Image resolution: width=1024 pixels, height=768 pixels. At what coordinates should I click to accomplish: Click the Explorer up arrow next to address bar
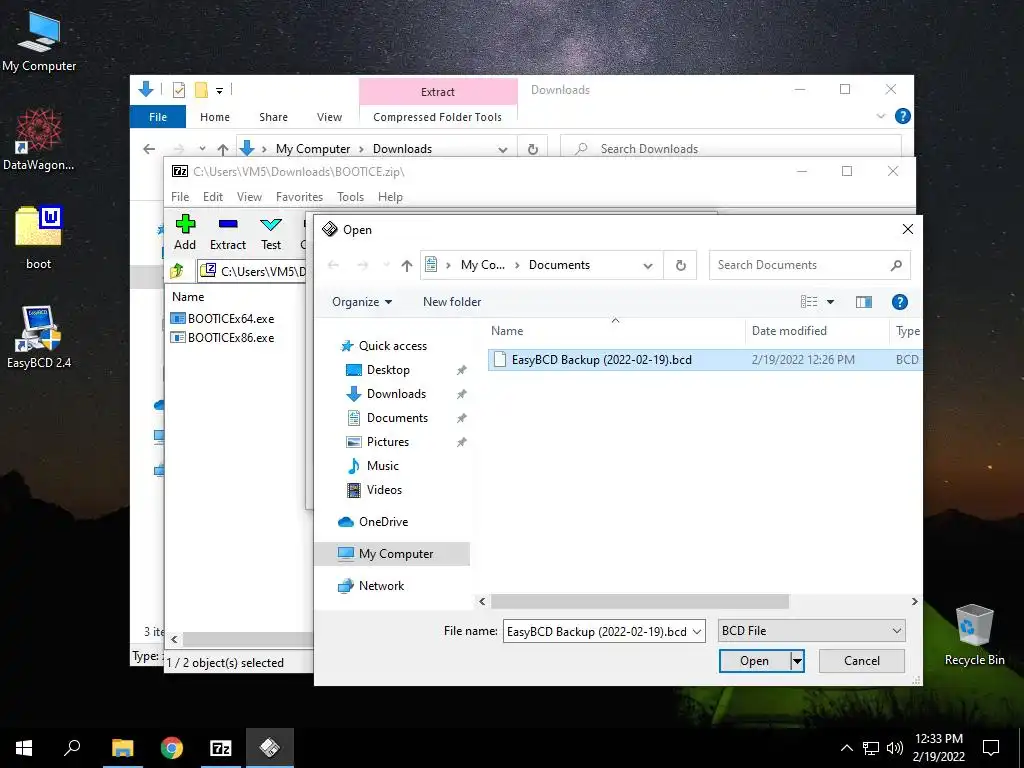click(223, 149)
